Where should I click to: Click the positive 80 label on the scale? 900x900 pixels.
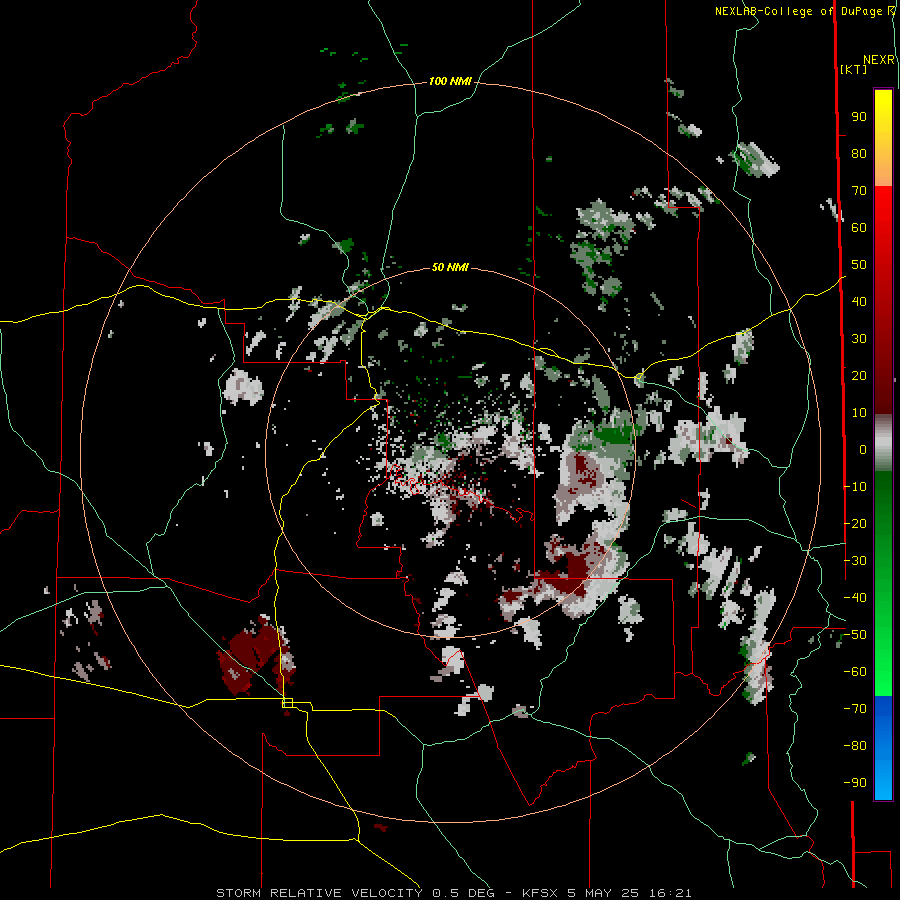pyautogui.click(x=859, y=154)
